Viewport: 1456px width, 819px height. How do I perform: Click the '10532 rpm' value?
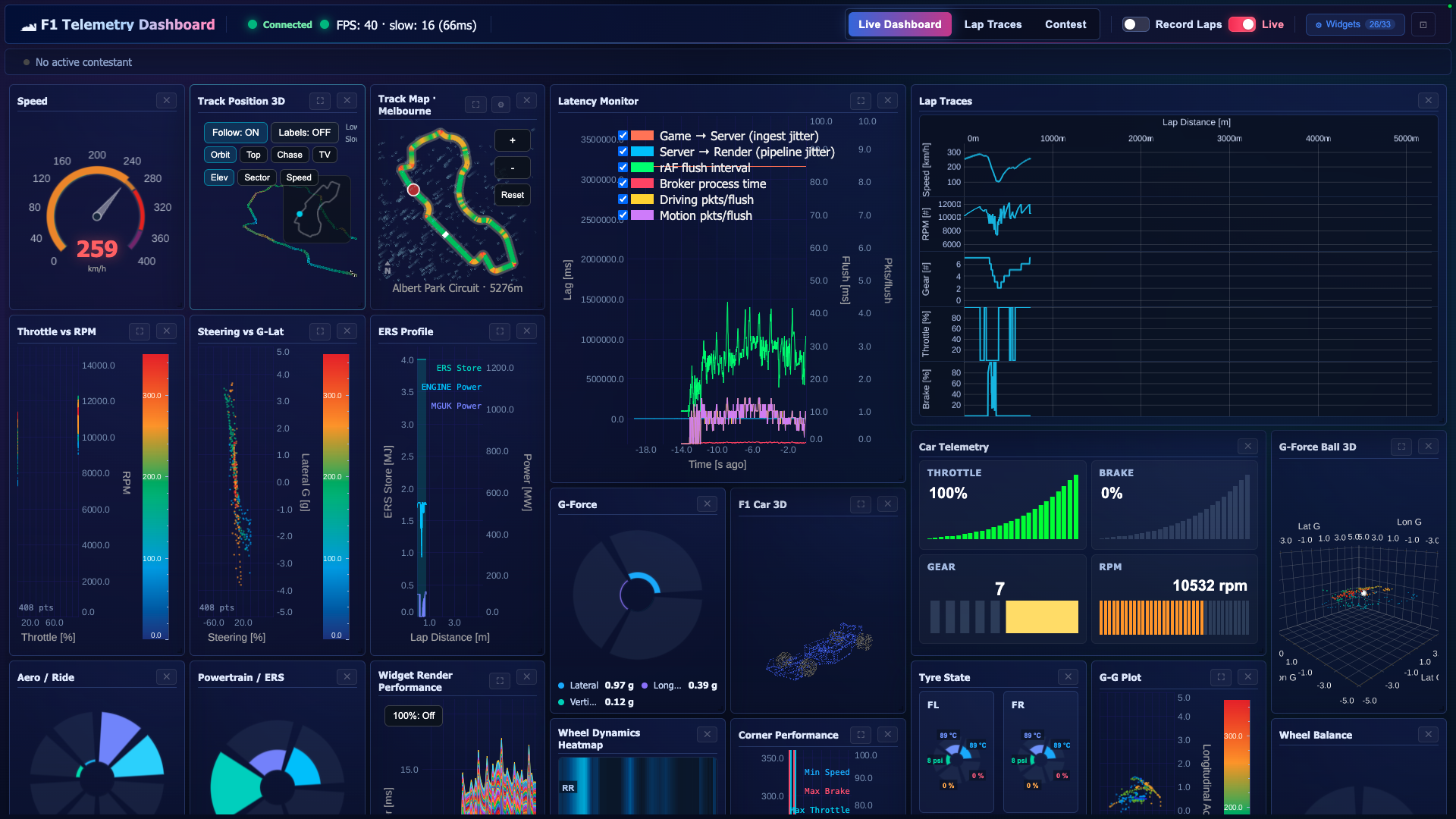pos(1210,585)
